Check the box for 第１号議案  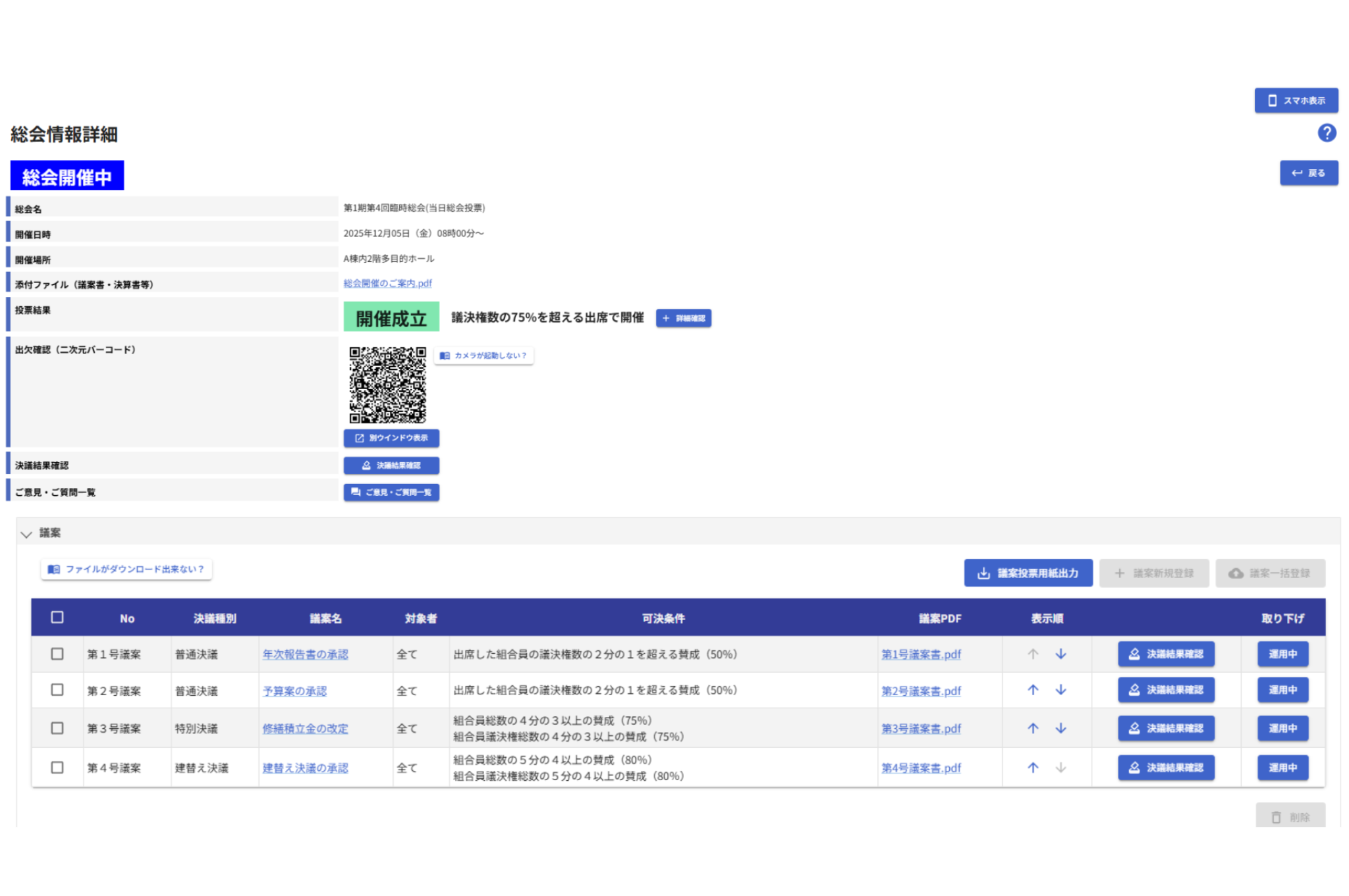[x=57, y=654]
